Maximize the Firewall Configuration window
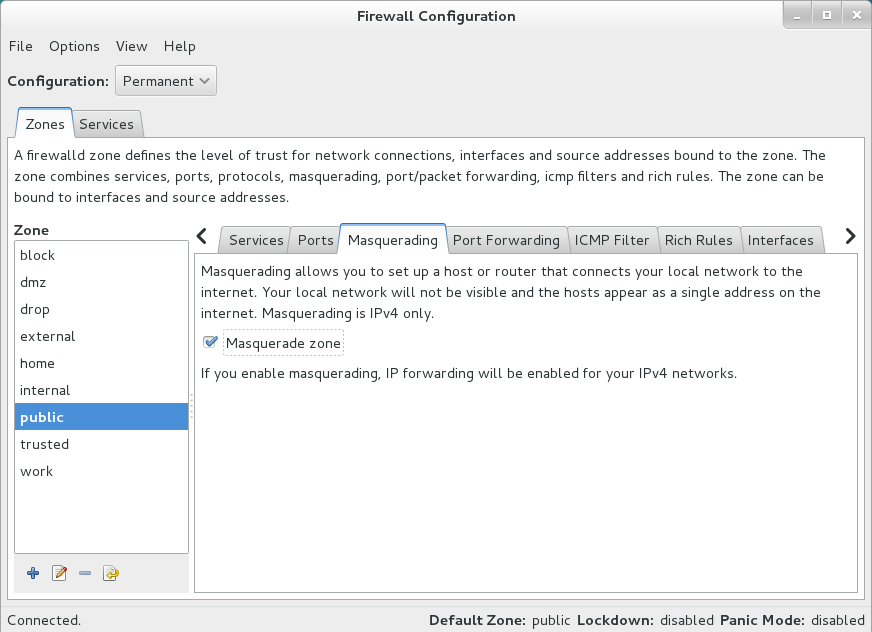Viewport: 872px width, 632px height. click(827, 15)
